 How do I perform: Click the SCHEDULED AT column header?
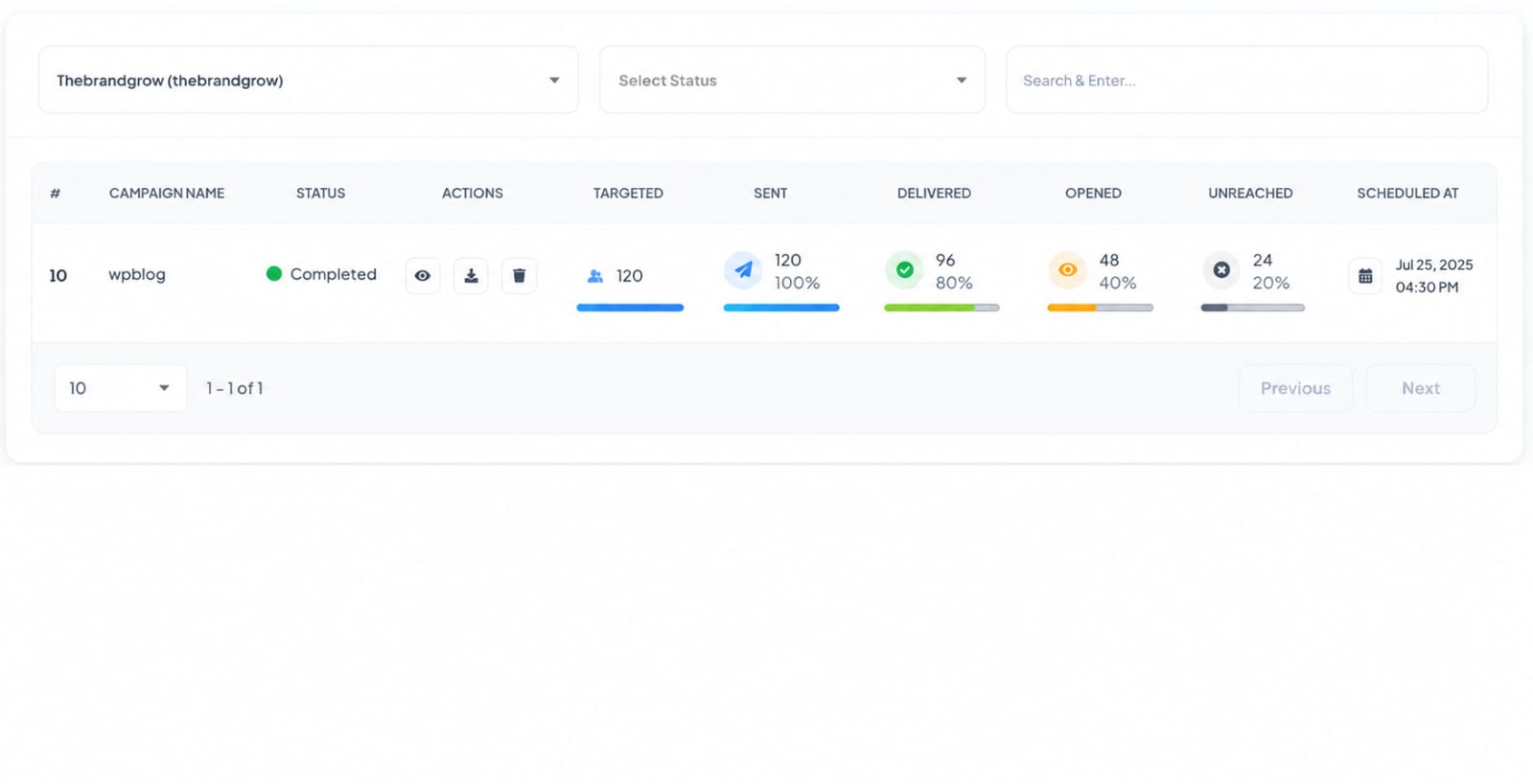tap(1407, 194)
